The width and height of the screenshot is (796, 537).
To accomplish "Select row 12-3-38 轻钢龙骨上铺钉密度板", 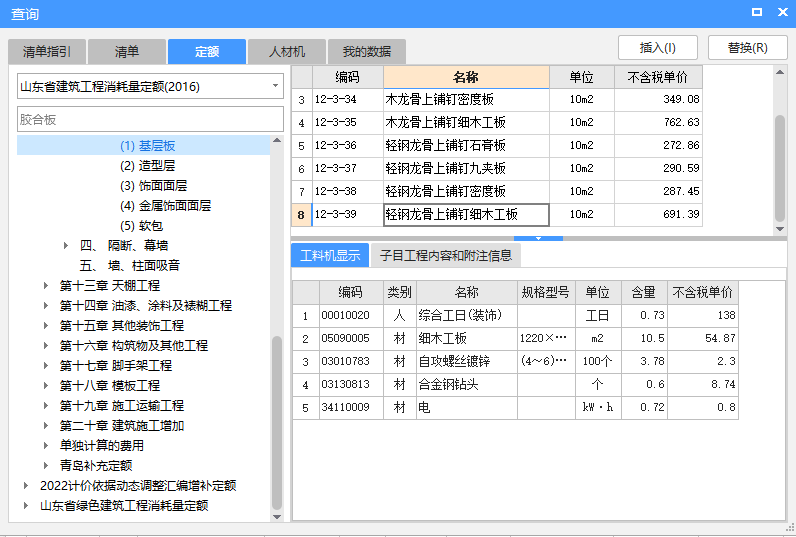I will coord(498,191).
